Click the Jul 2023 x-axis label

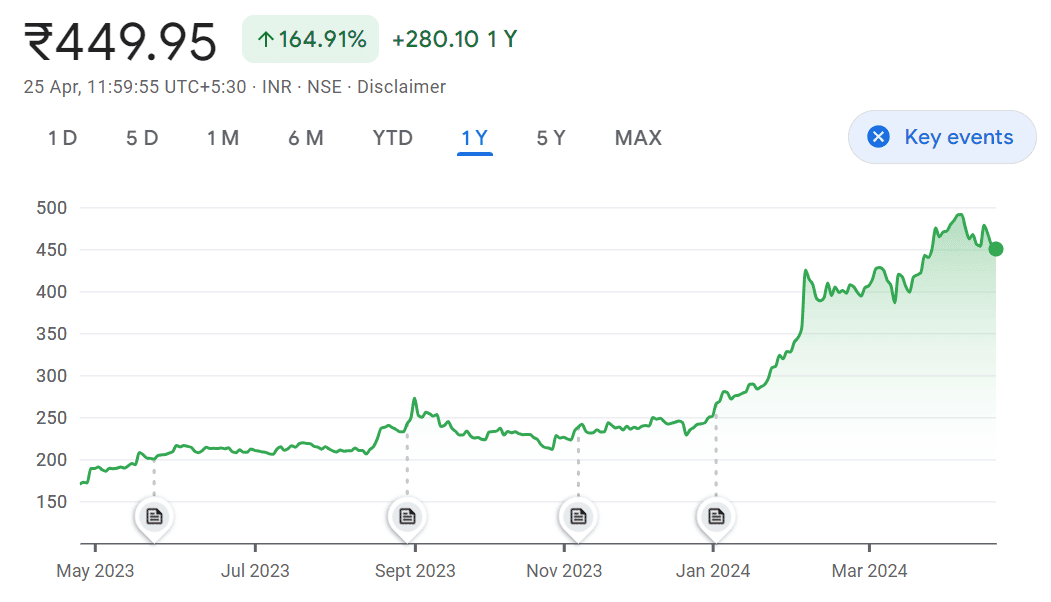click(255, 571)
